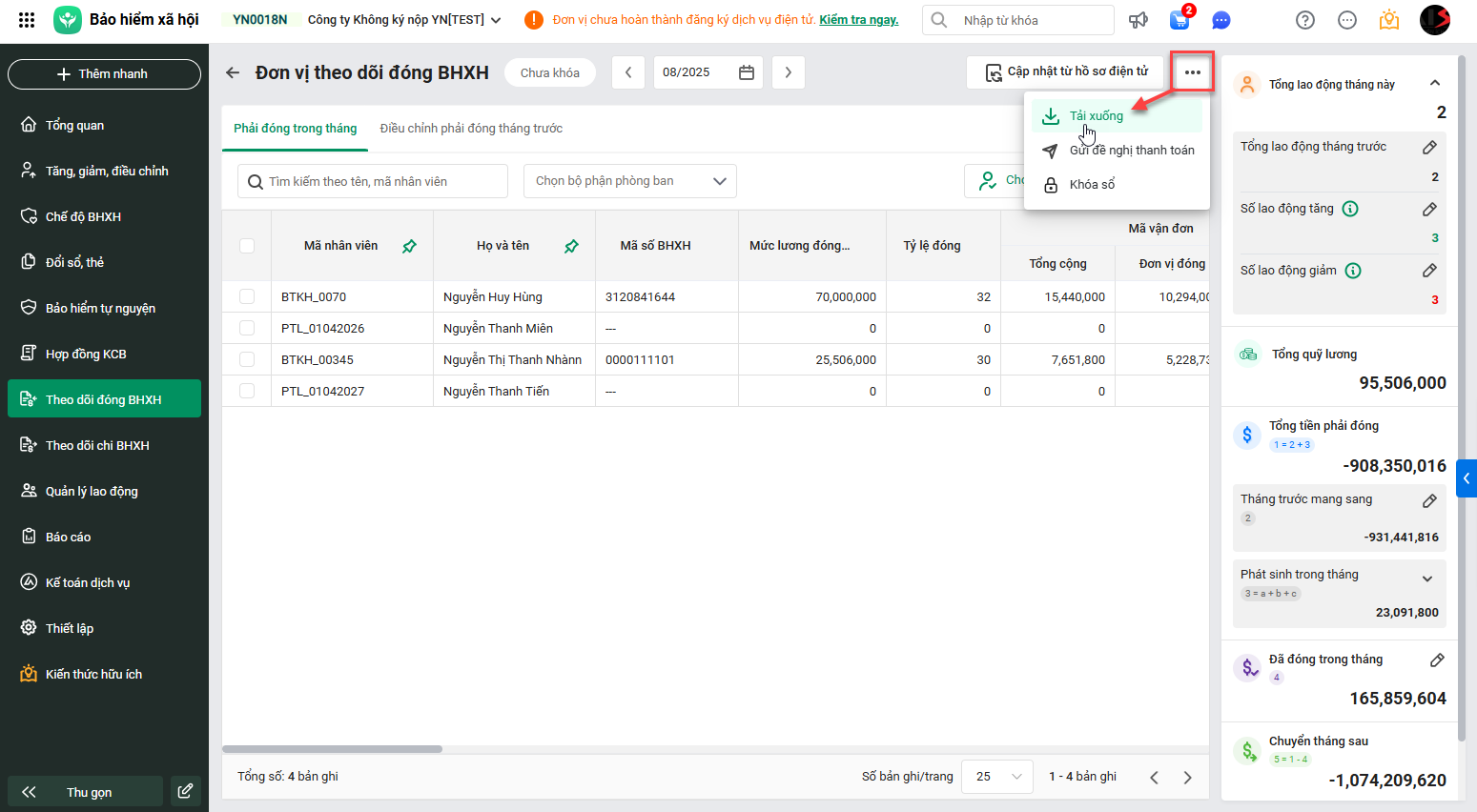This screenshot has height=812, width=1477.
Task: Open the help question mark icon
Action: pyautogui.click(x=1305, y=20)
